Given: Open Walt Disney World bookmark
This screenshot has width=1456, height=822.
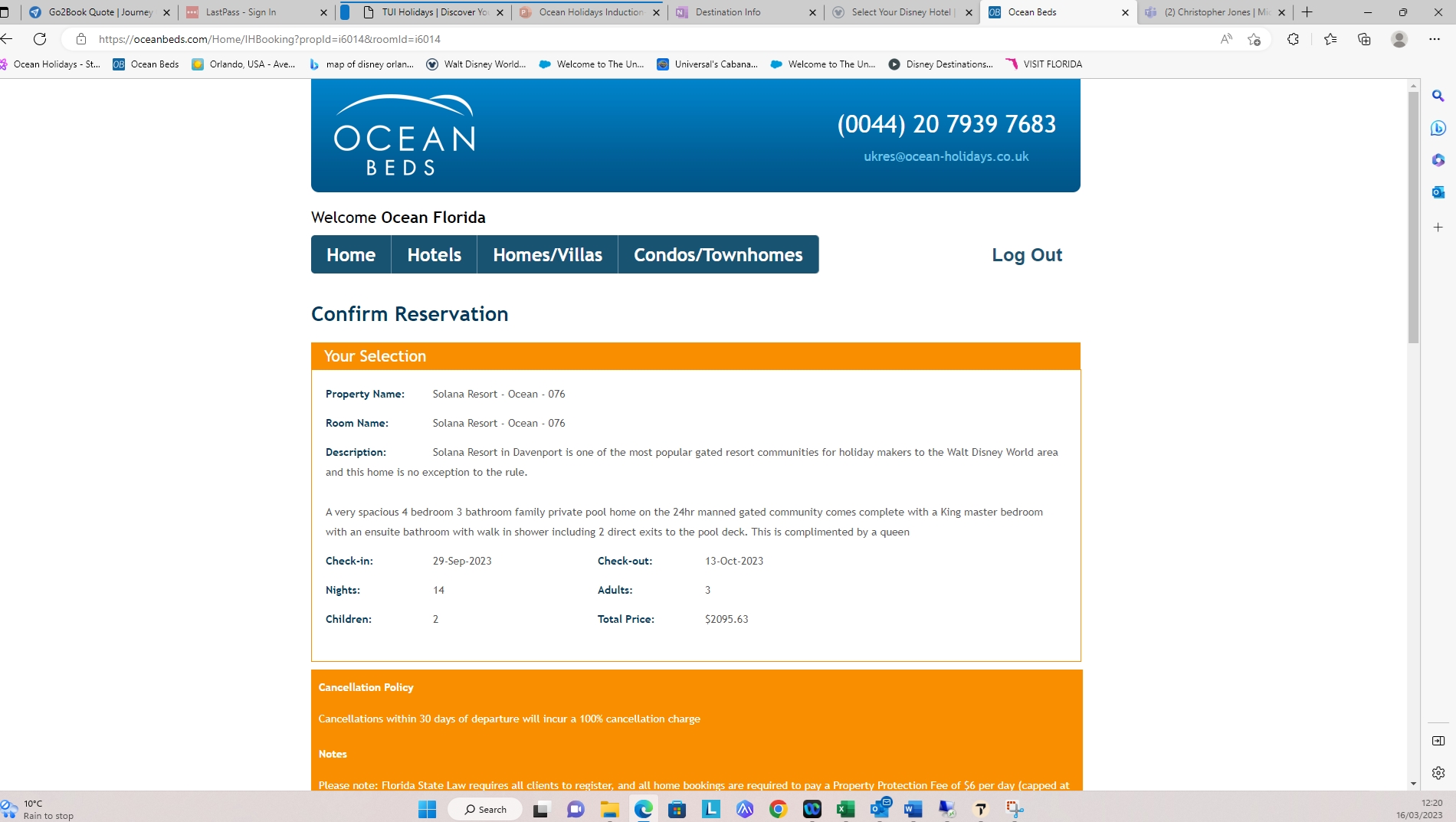Looking at the screenshot, I should click(476, 64).
